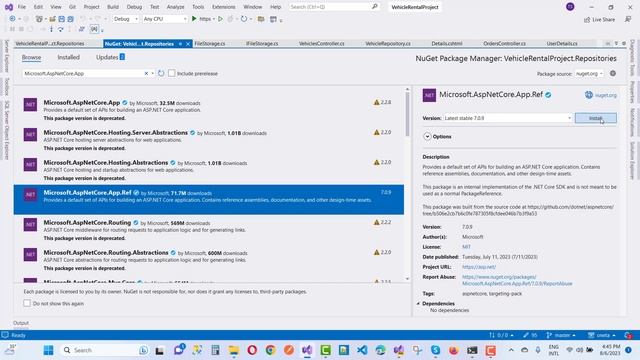Open the Extensions menu
Screen dimensions: 640x360
[224, 7]
